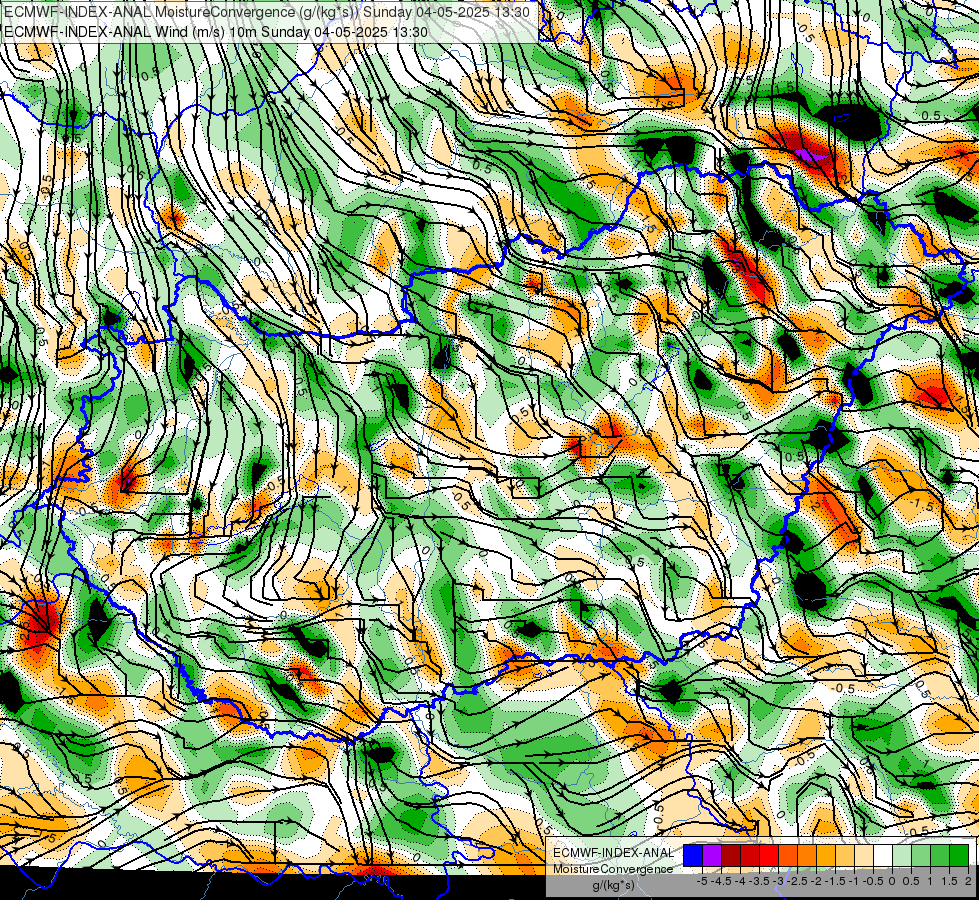Click the legend tick value 2

coord(968,881)
